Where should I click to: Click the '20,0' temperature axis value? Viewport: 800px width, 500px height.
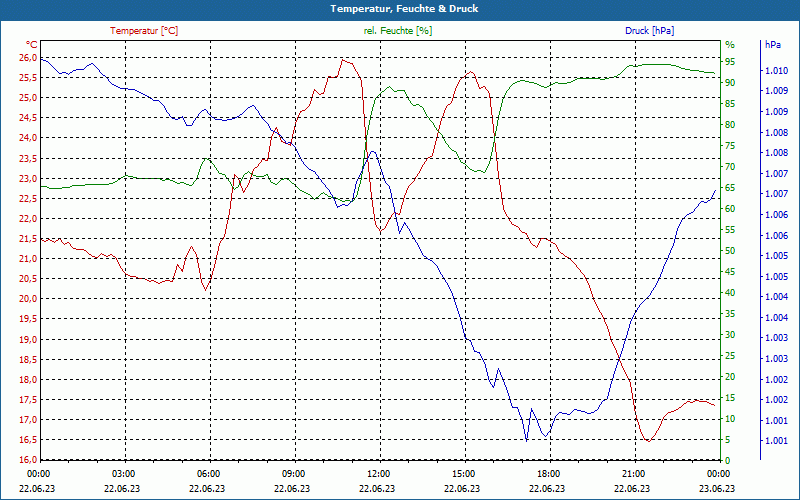(28, 299)
